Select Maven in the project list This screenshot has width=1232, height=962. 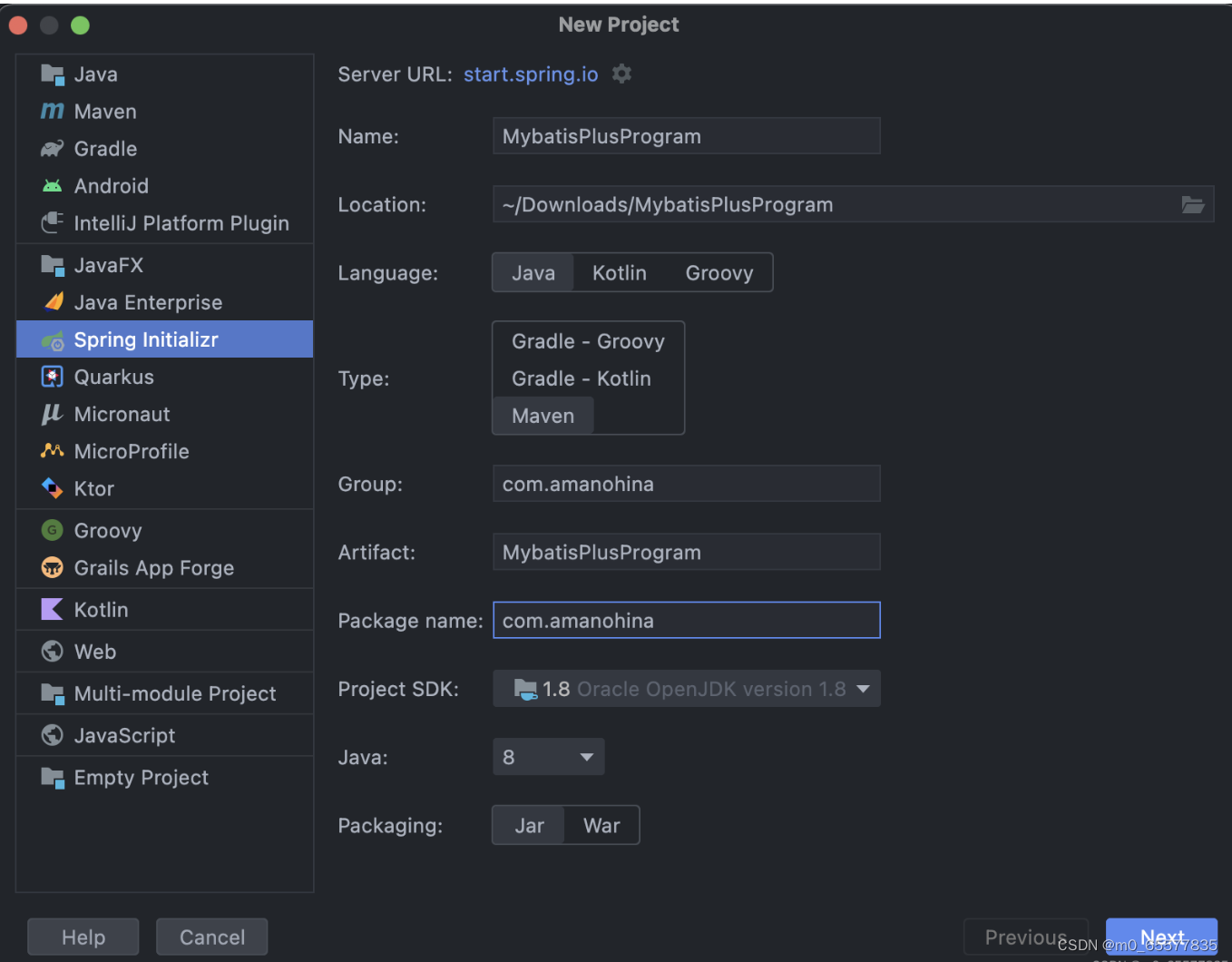click(x=165, y=112)
